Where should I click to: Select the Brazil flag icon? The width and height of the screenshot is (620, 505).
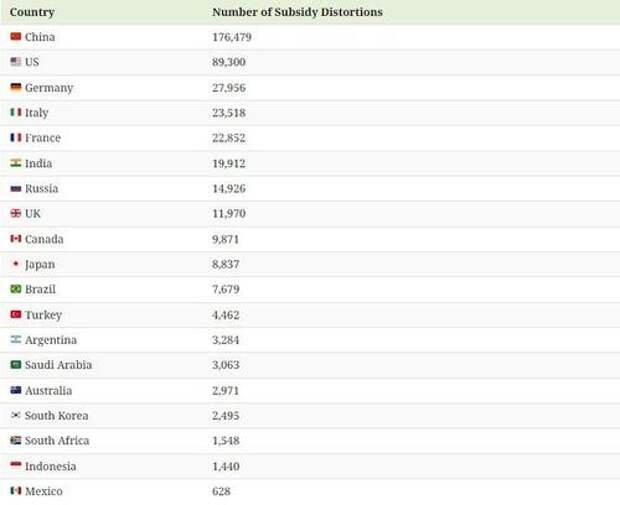[x=16, y=289]
